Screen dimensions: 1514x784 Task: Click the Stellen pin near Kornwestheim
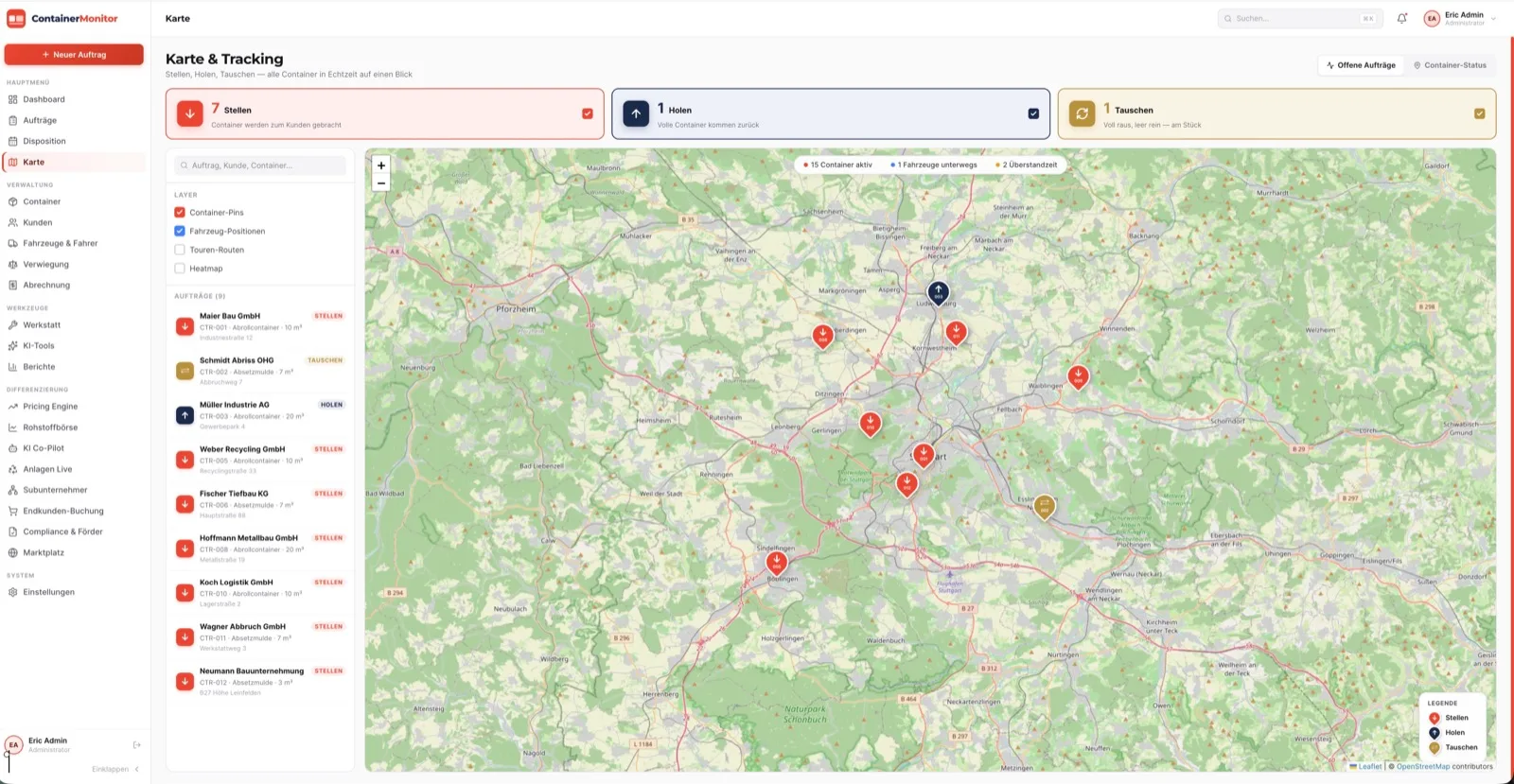tap(956, 331)
